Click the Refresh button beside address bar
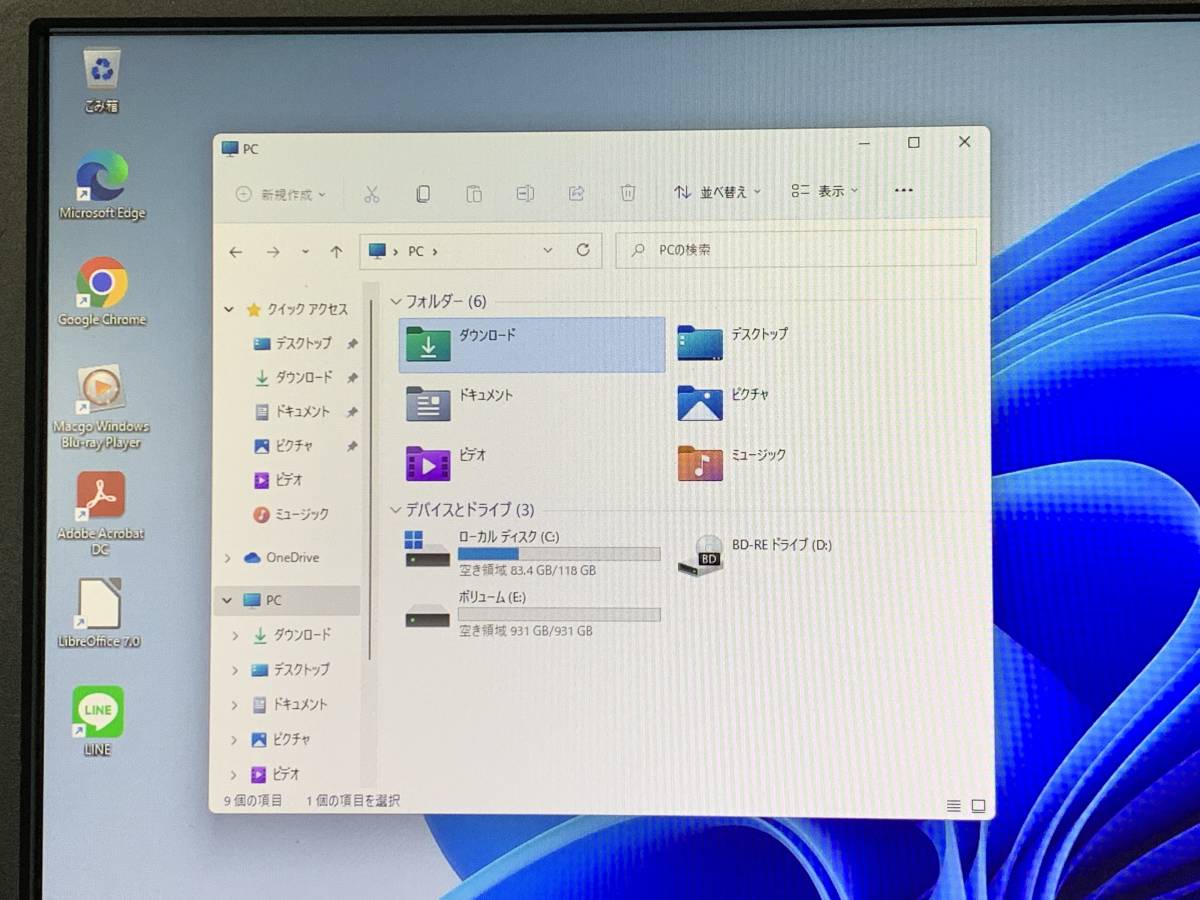The height and width of the screenshot is (900, 1200). point(584,250)
